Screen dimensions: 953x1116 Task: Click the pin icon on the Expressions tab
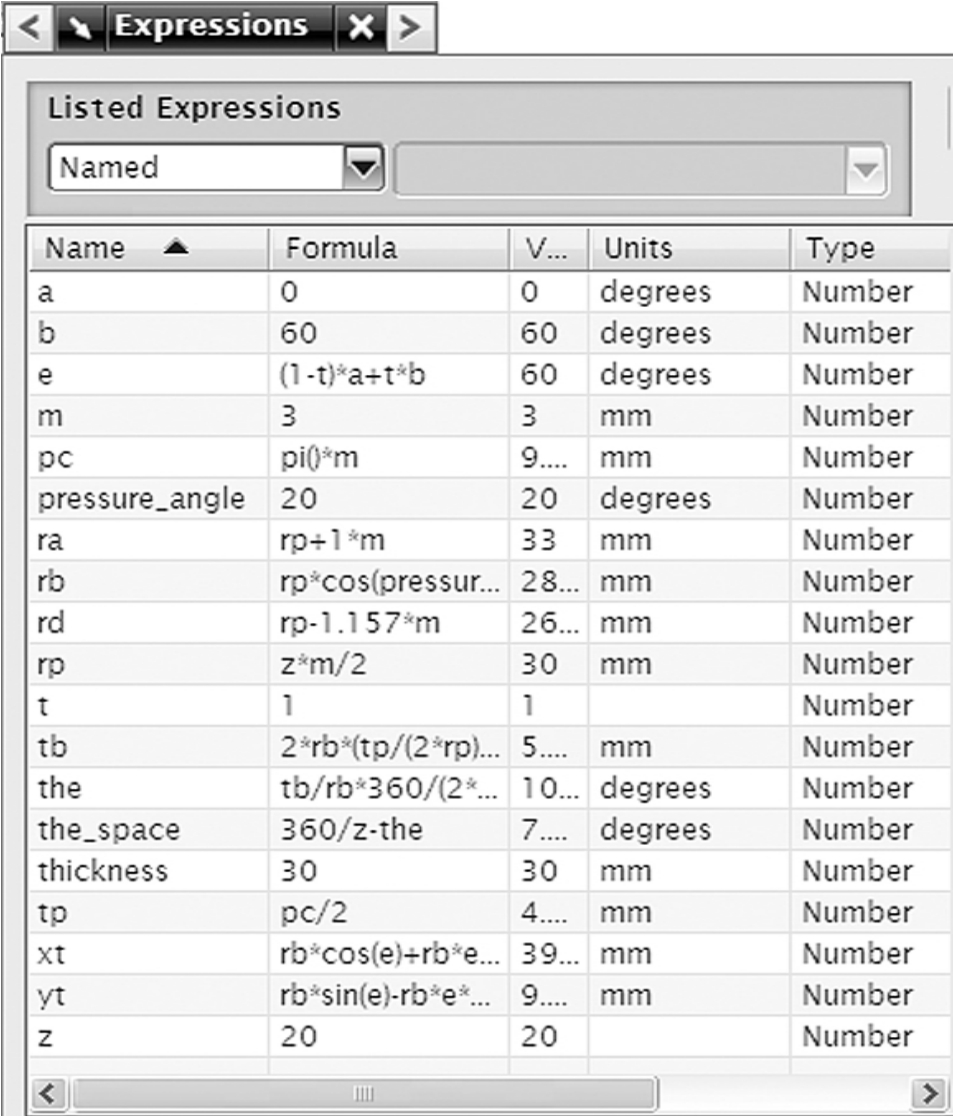[x=80, y=28]
